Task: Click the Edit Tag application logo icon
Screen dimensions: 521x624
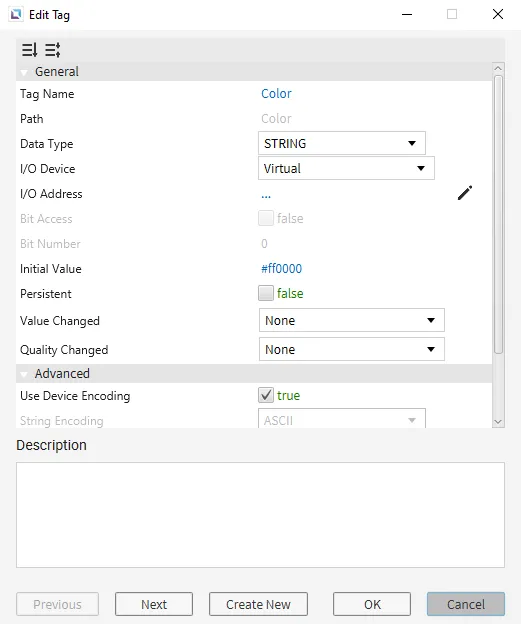Action: (16, 15)
